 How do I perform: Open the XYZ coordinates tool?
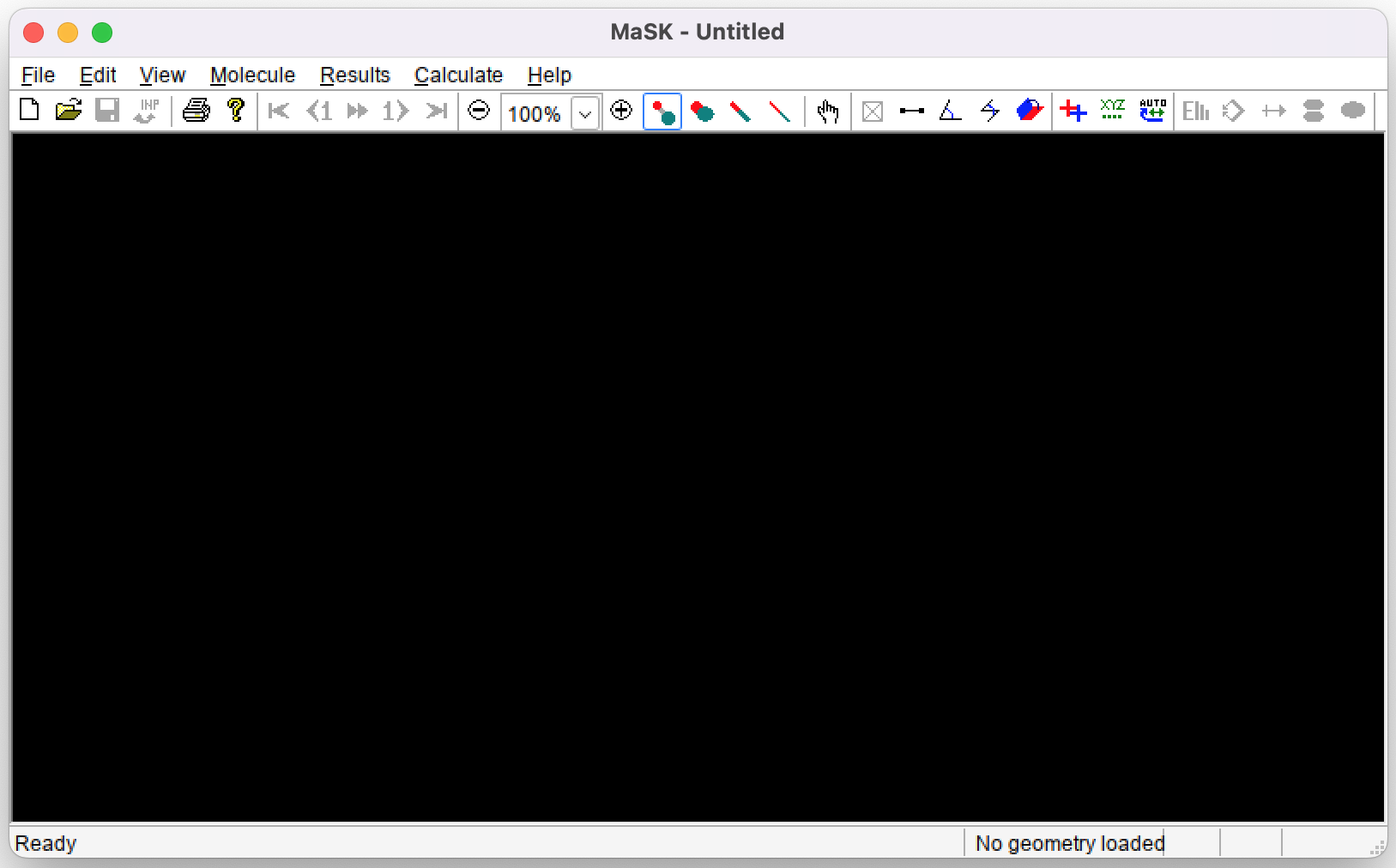[1111, 111]
